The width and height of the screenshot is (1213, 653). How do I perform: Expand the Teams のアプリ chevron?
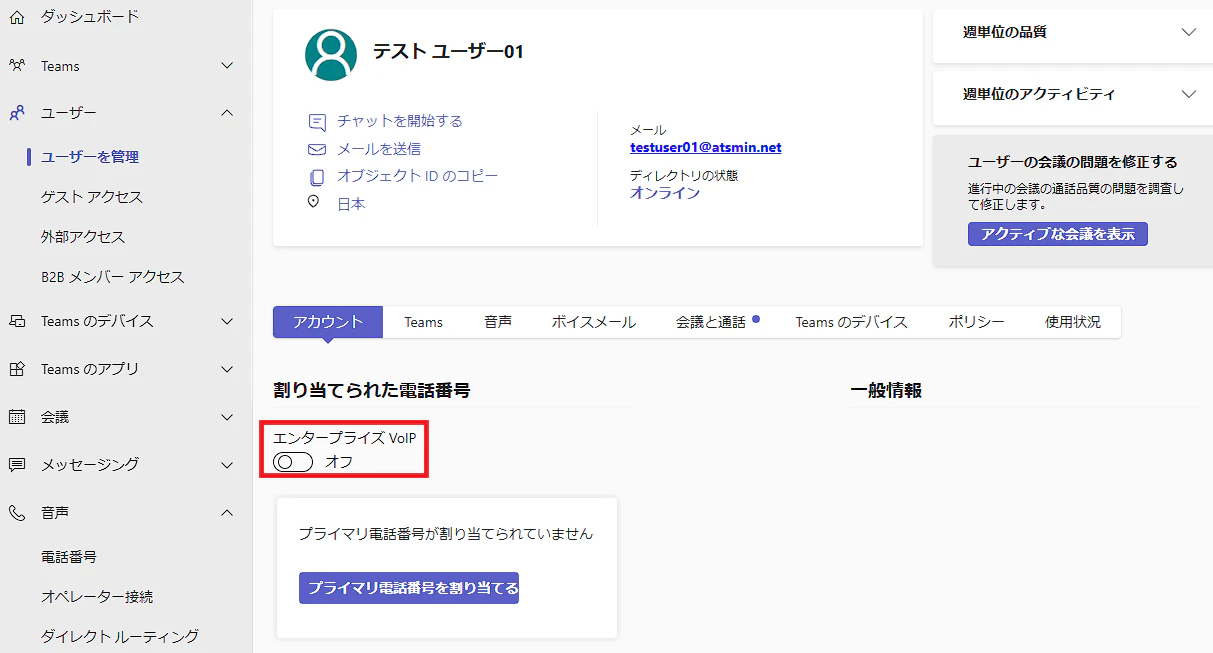227,369
